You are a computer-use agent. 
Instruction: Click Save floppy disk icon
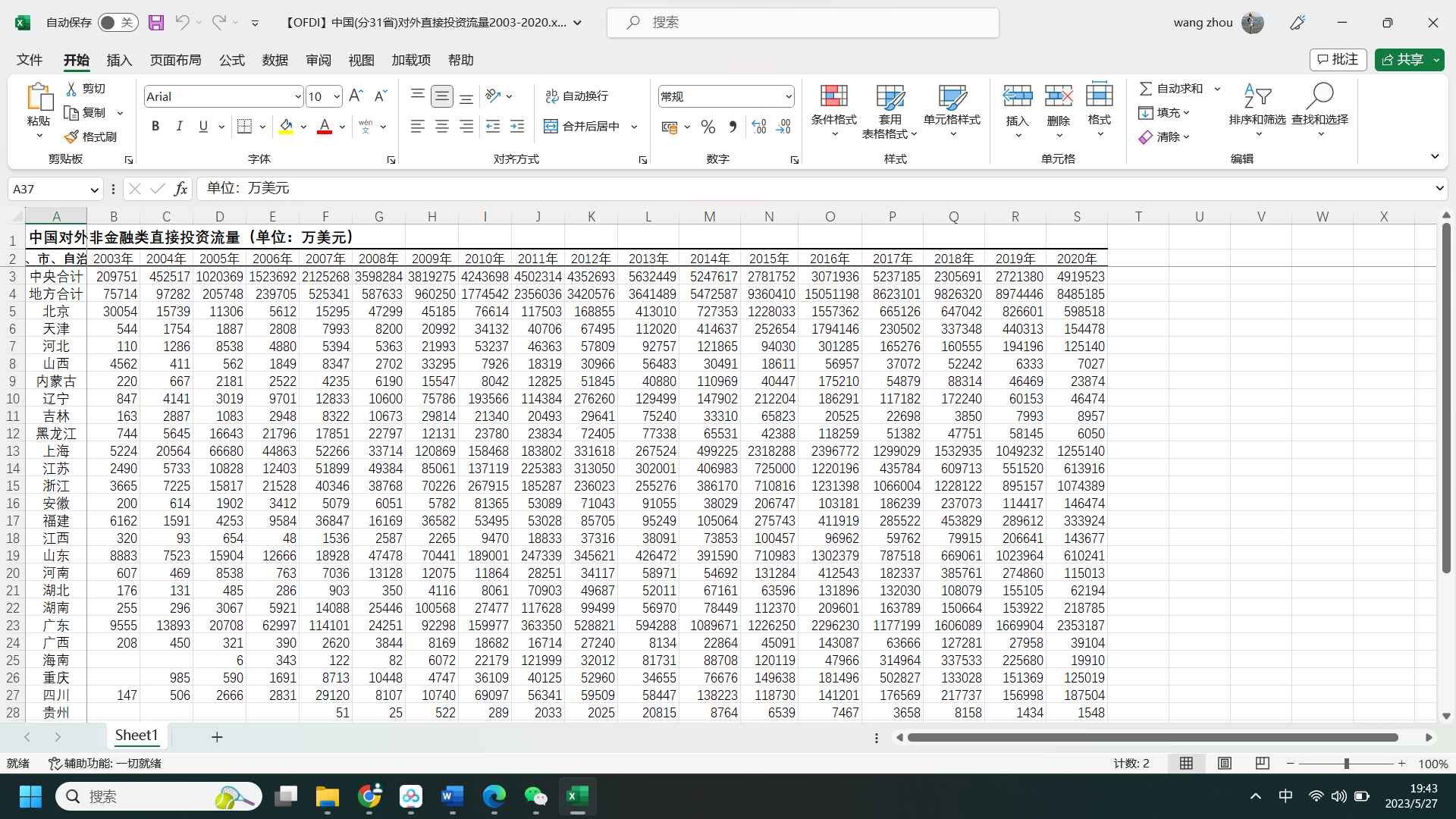pos(156,23)
